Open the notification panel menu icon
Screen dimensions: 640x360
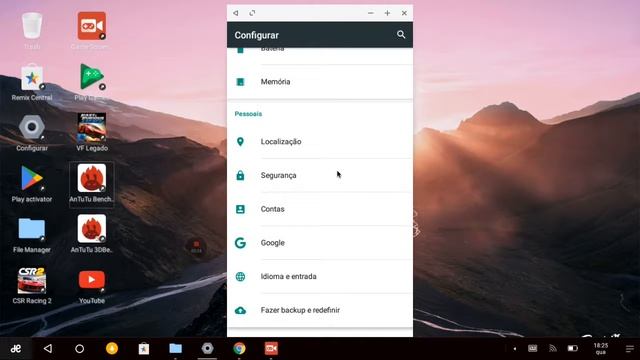point(630,349)
